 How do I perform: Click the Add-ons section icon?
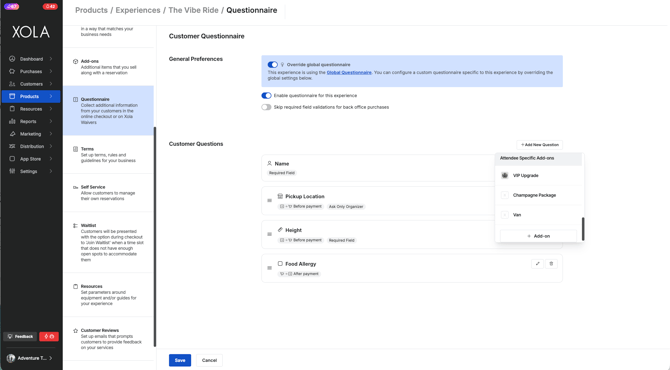pos(75,62)
